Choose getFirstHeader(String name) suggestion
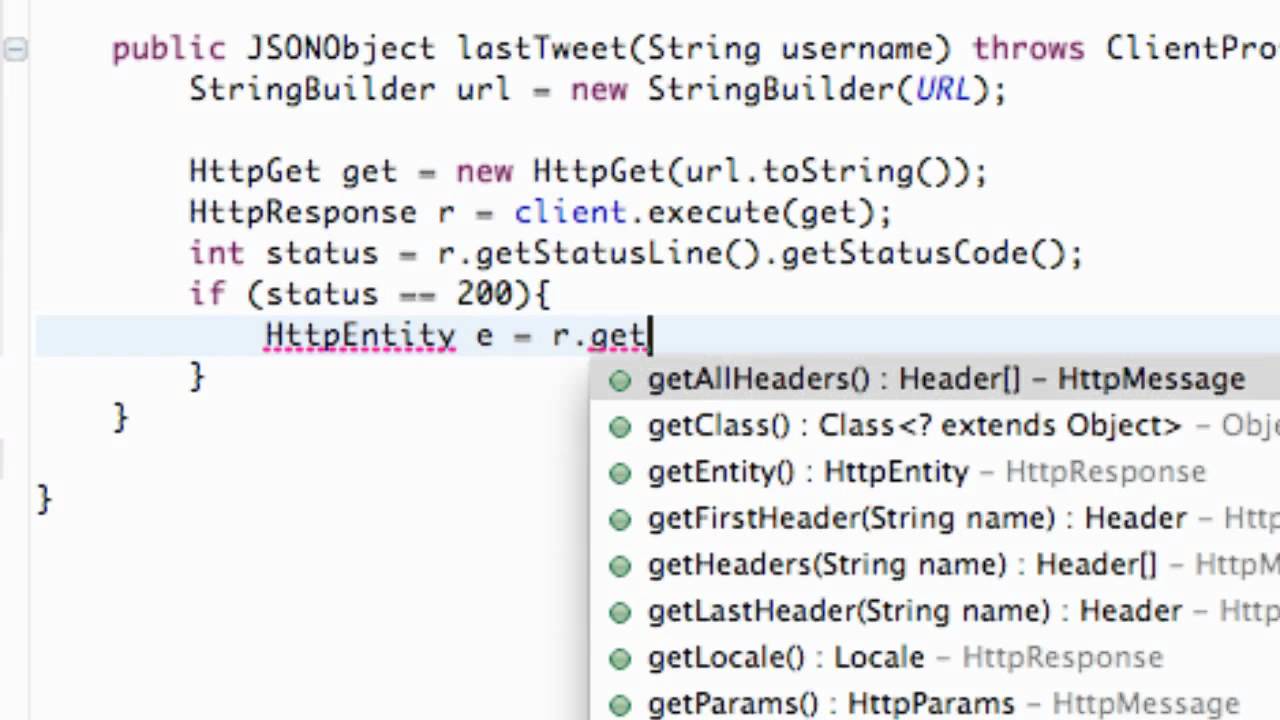 pyautogui.click(x=935, y=518)
